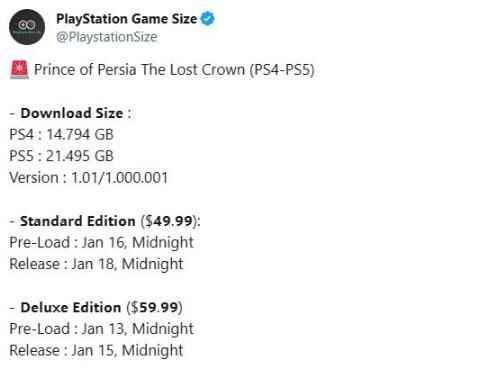Click the (PS4-PS5) platform text
Image resolution: width=482 pixels, height=369 pixels.
pyautogui.click(x=282, y=70)
